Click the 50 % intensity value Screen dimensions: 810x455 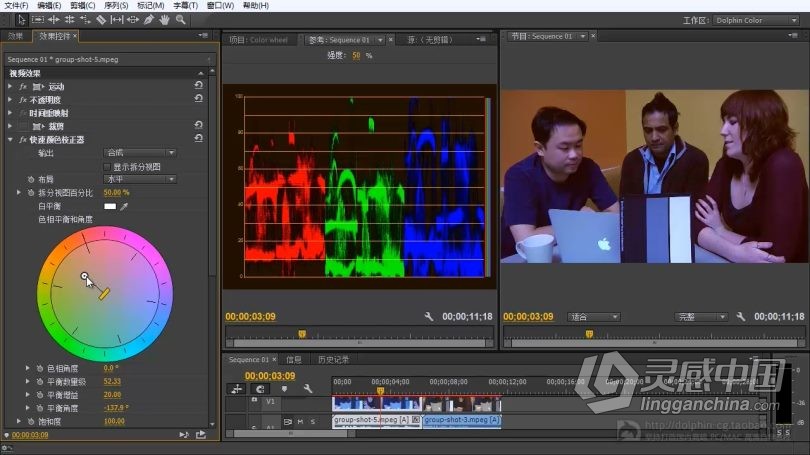pos(356,56)
